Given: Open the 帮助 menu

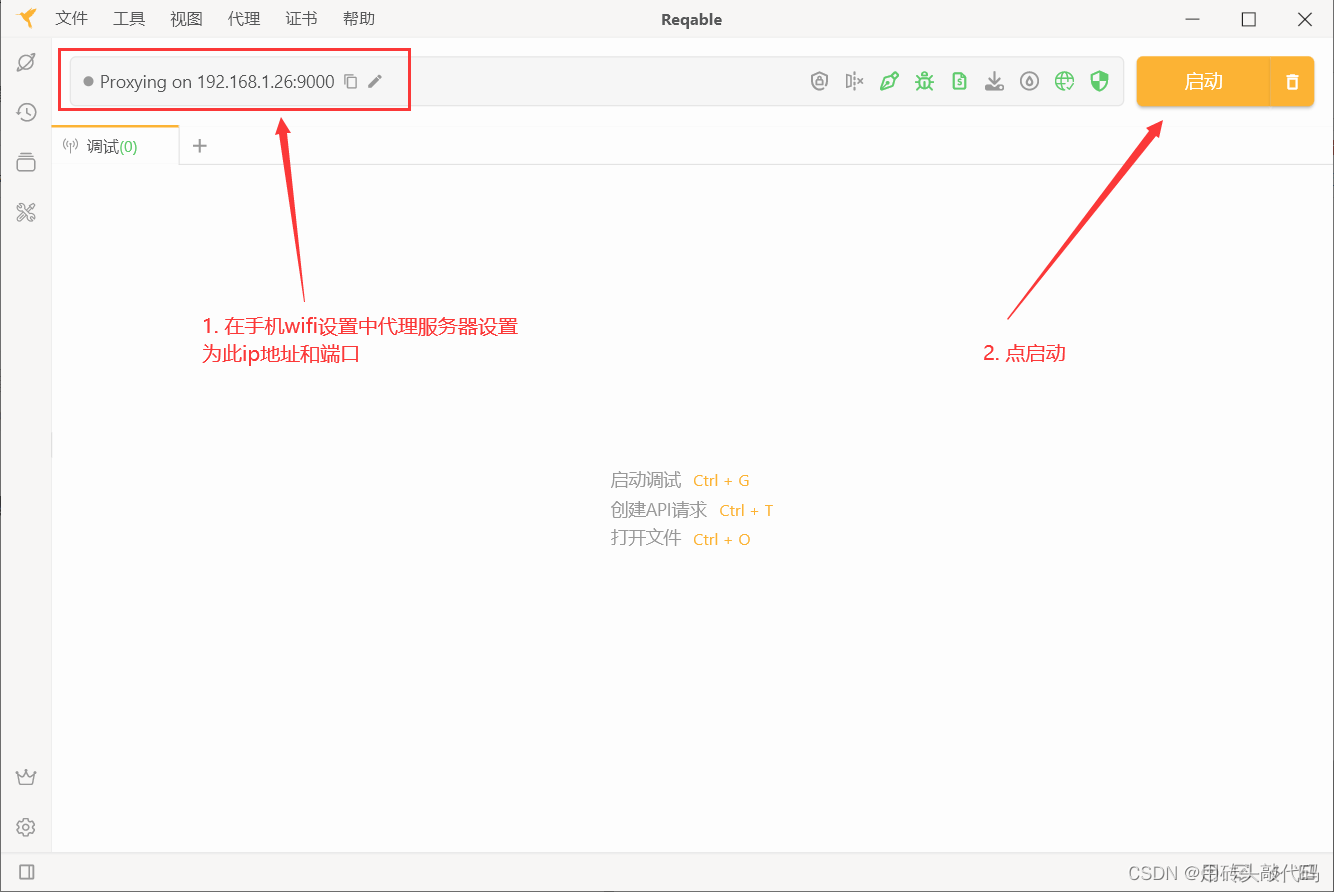Looking at the screenshot, I should point(359,19).
